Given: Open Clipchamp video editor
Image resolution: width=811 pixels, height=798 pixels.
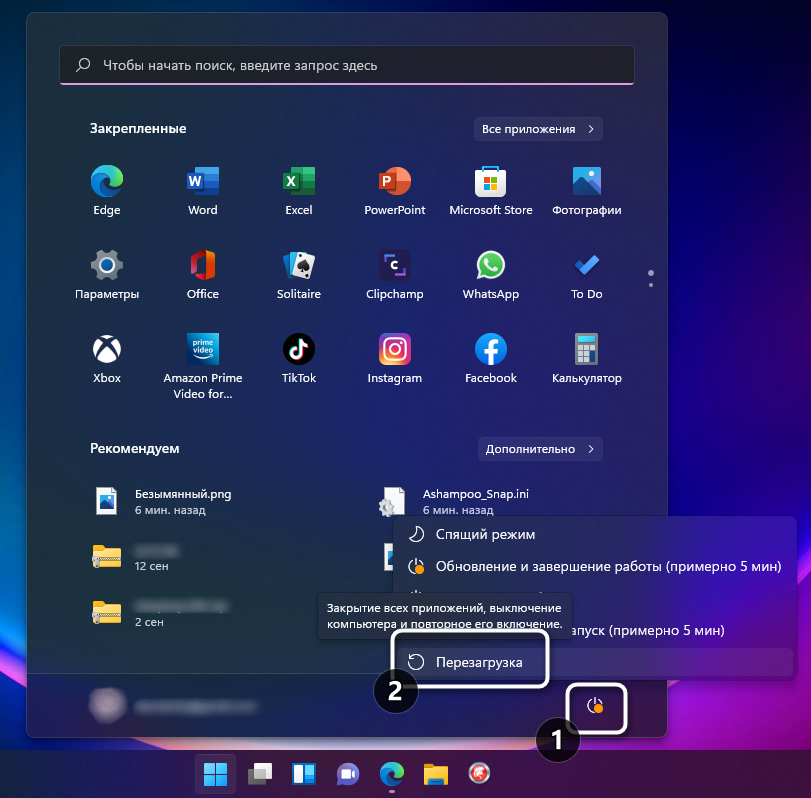Looking at the screenshot, I should point(394,271).
